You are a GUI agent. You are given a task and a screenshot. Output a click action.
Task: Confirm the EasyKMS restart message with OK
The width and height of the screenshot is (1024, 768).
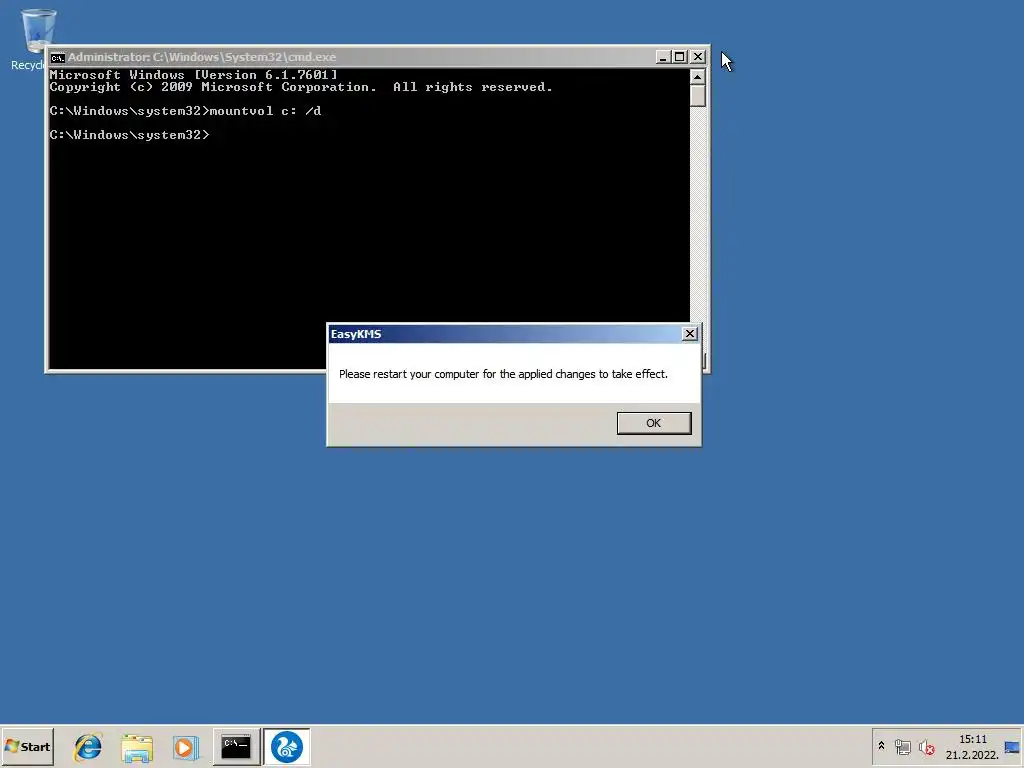tap(654, 423)
